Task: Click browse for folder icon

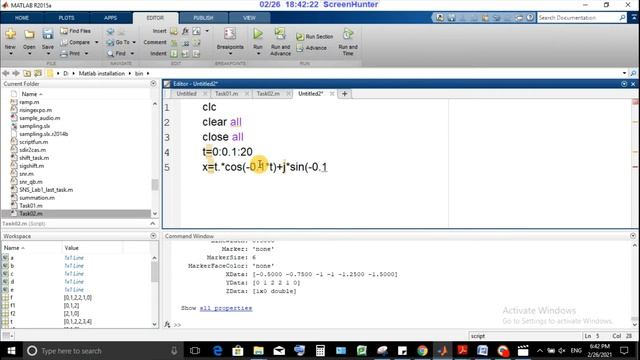Action: (38, 73)
